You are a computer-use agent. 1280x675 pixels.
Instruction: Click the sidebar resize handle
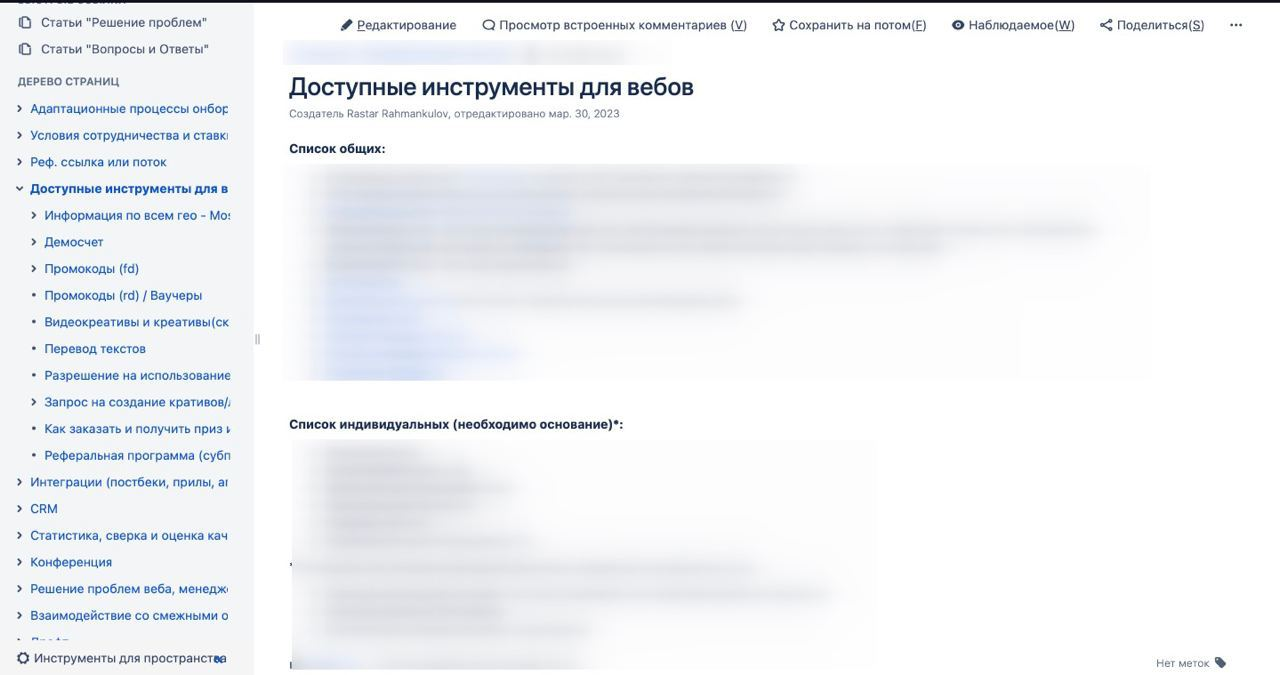tap(257, 339)
